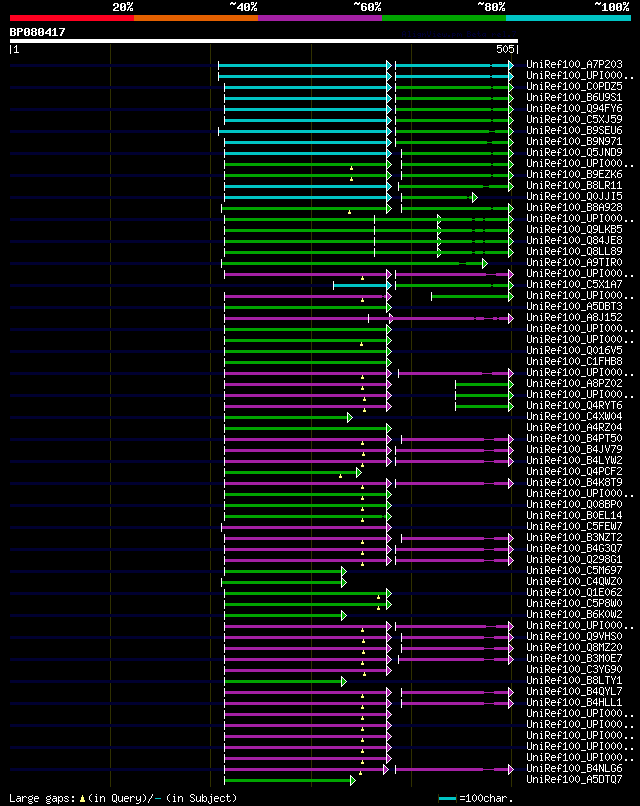
Task: Select hit label UniRef100_Q4RYT6
Action: 574,405
